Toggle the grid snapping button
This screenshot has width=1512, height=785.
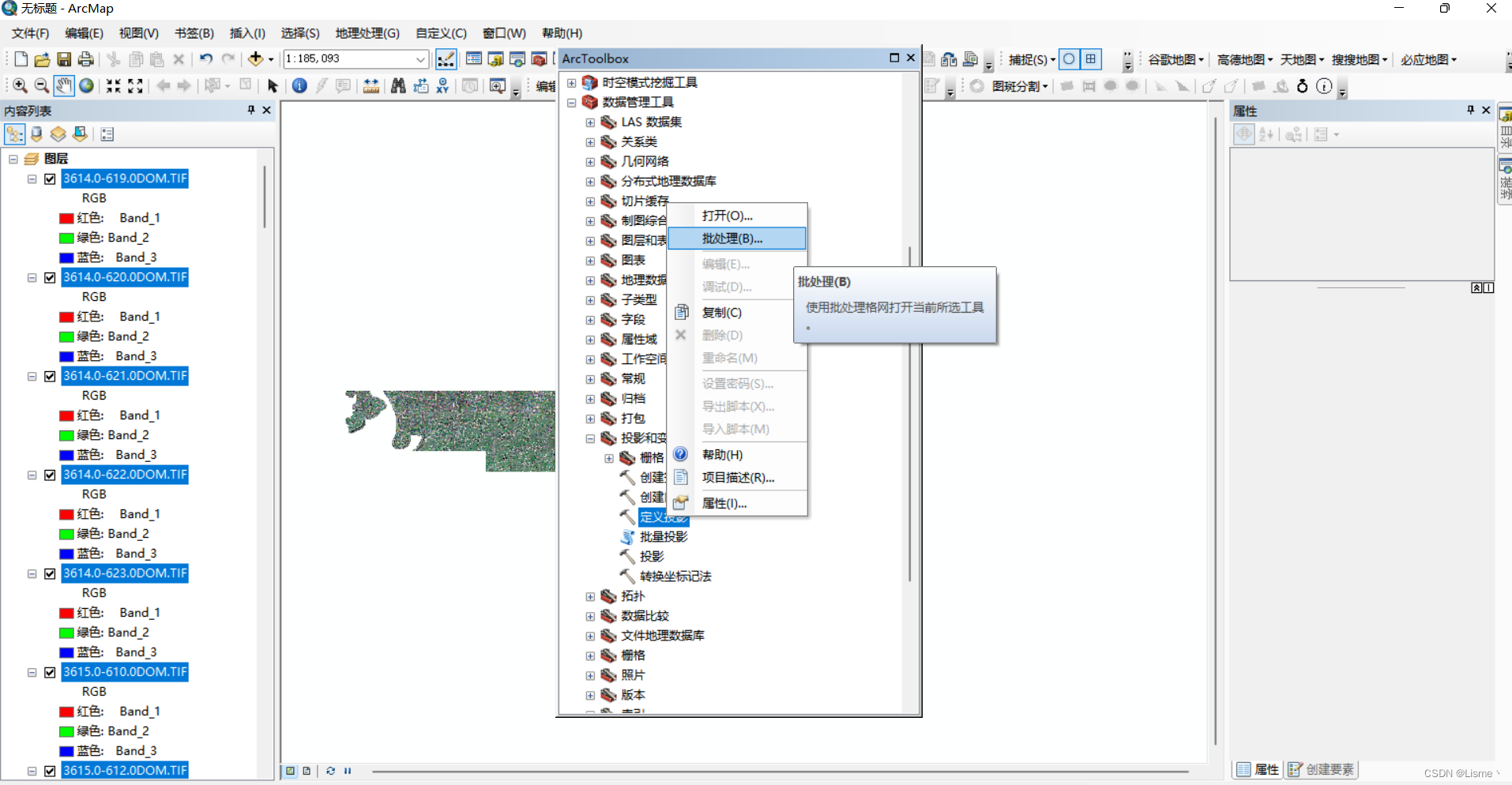pos(1091,59)
